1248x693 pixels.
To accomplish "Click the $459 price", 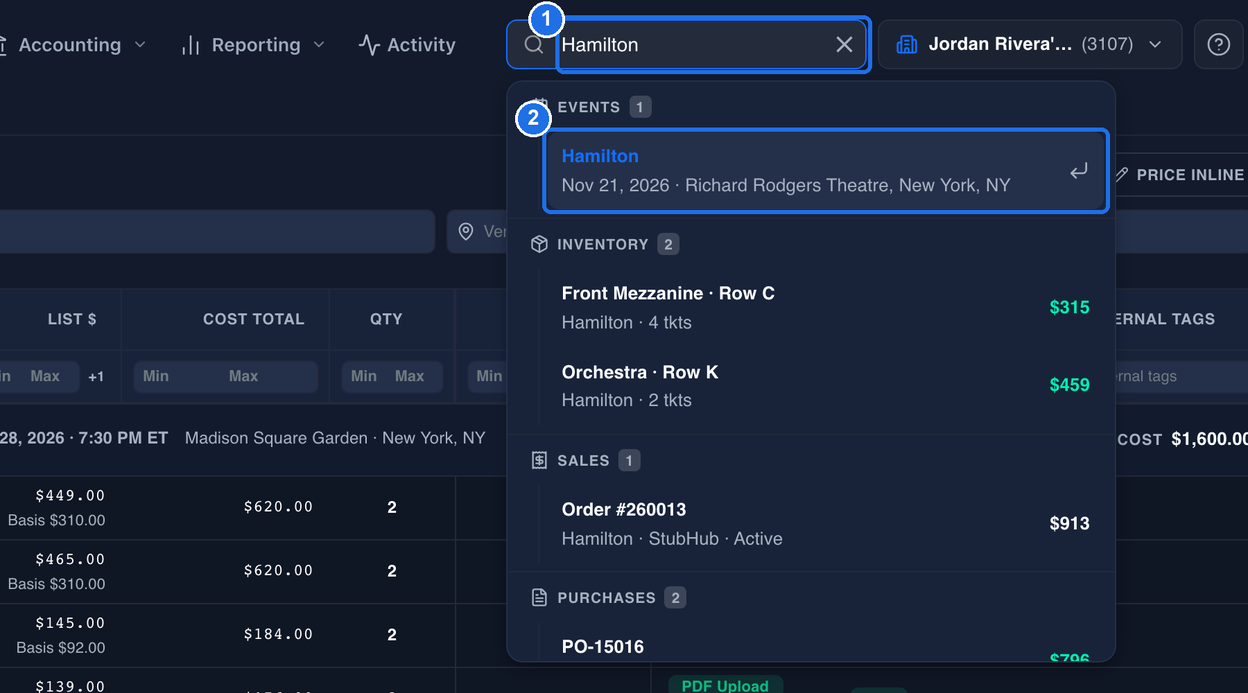I will coord(1069,385).
